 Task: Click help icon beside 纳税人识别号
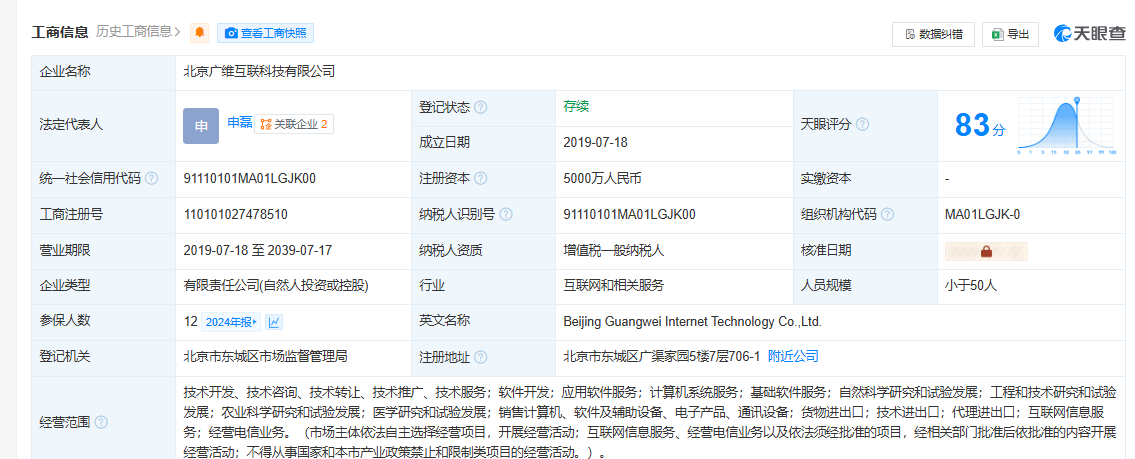506,214
